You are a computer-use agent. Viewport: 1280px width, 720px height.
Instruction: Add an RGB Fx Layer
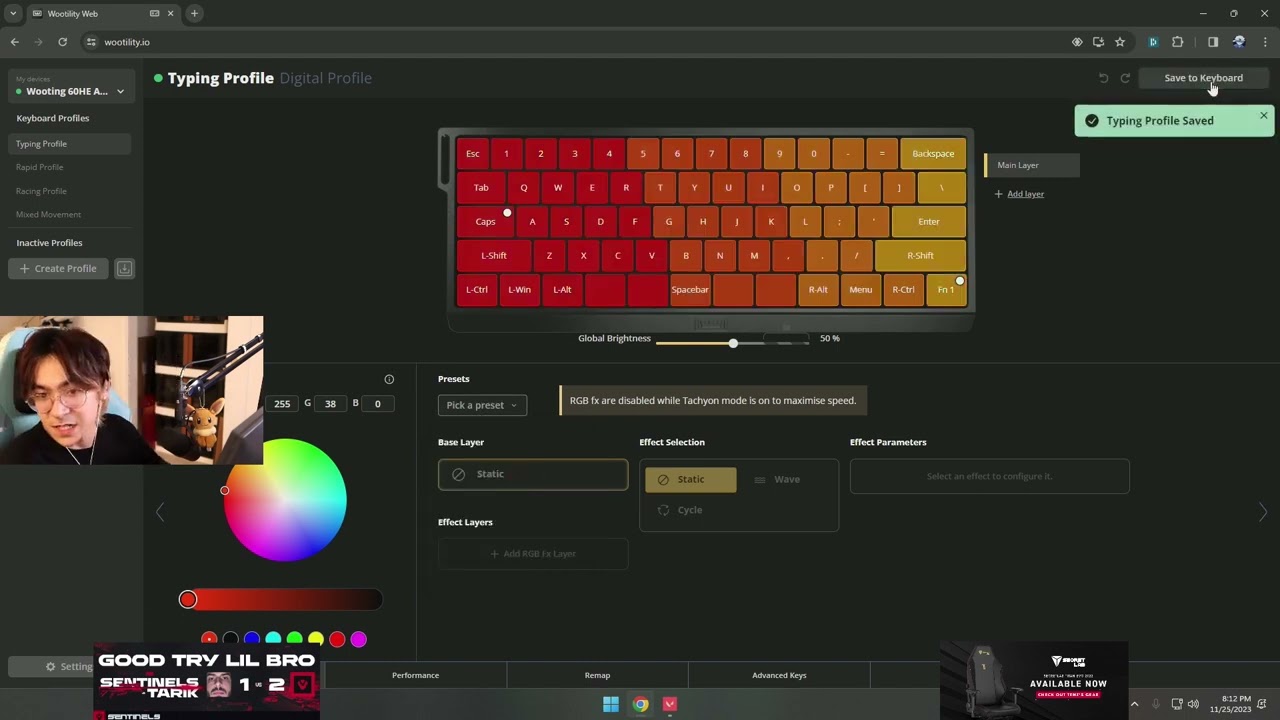(x=533, y=554)
